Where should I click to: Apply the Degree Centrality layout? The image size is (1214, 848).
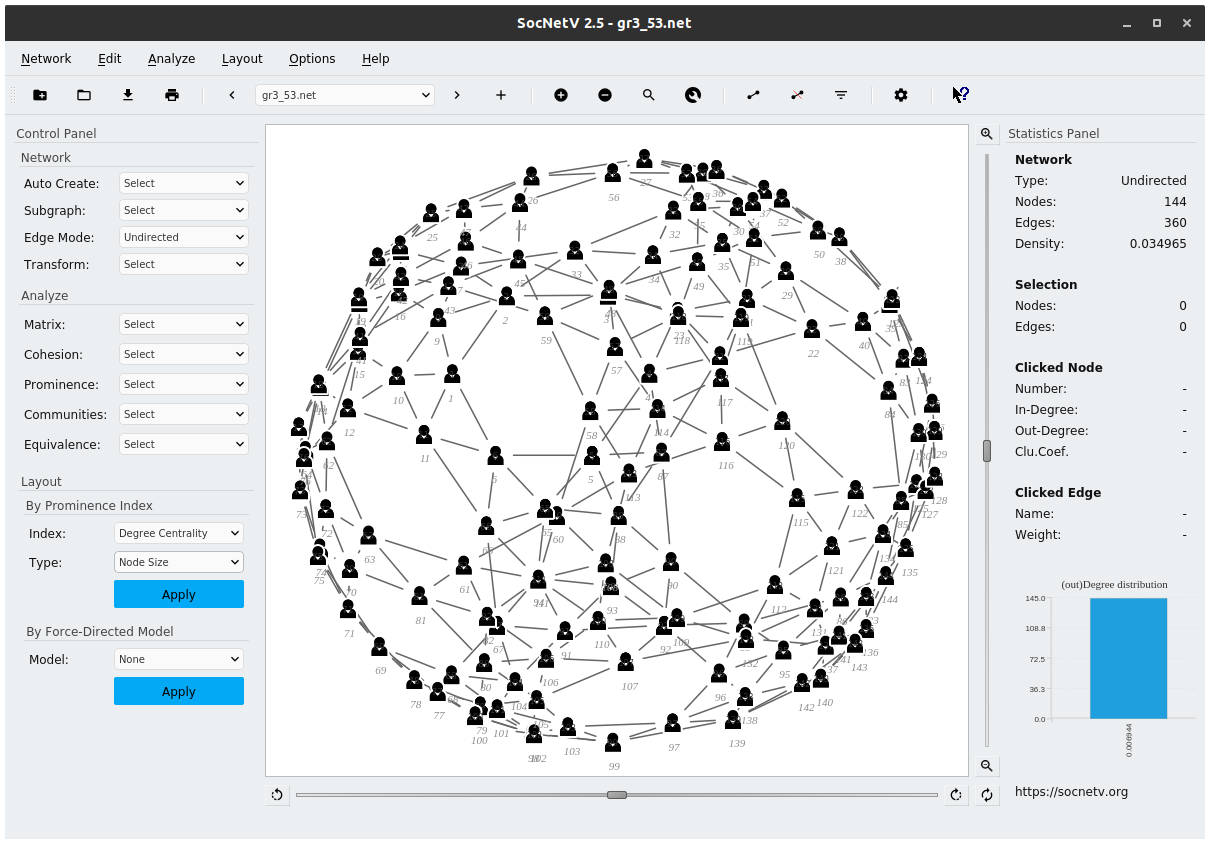point(178,594)
